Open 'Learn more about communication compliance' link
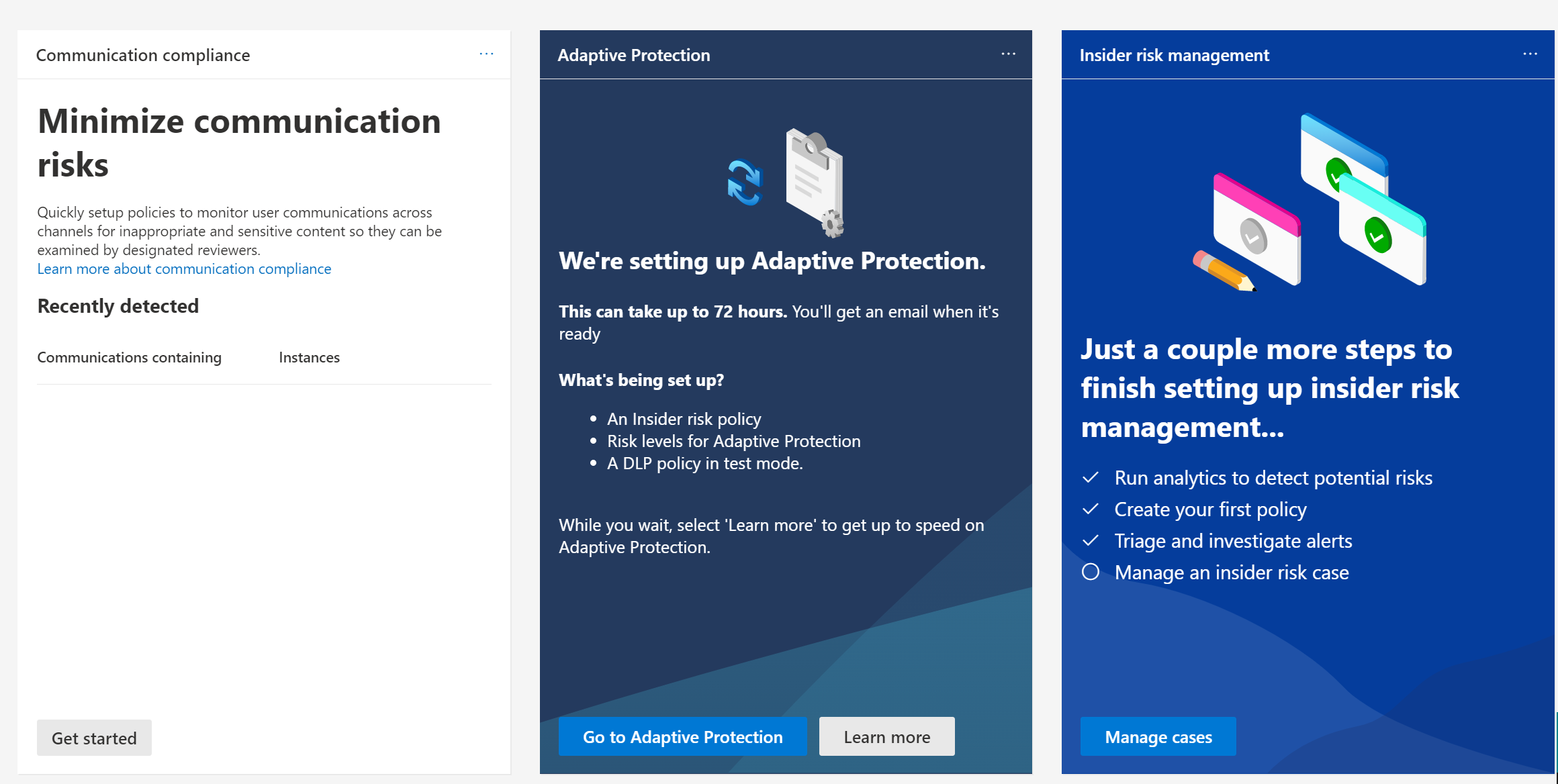This screenshot has width=1558, height=784. coord(184,268)
